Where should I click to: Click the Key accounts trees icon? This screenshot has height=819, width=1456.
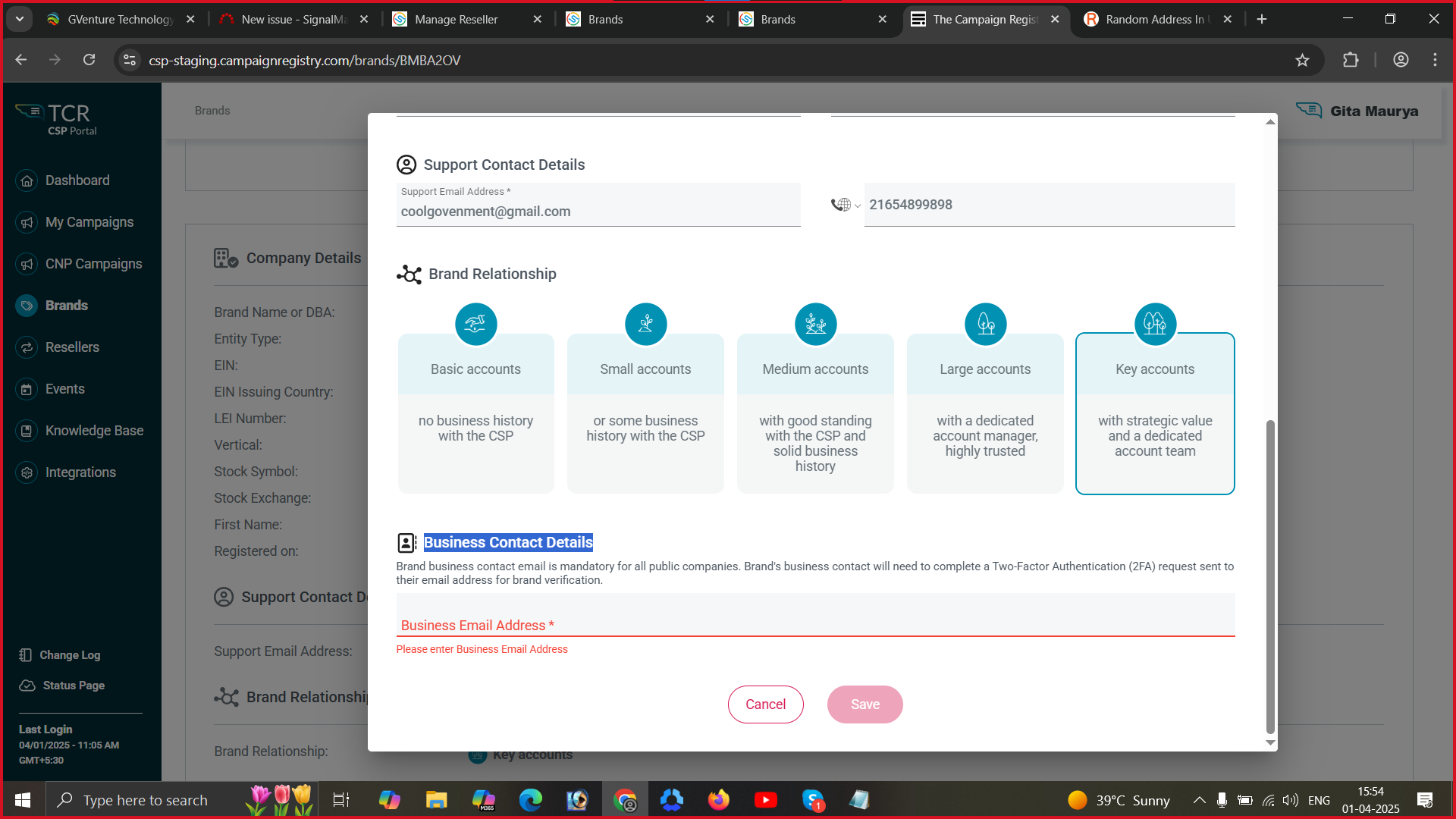point(1155,324)
